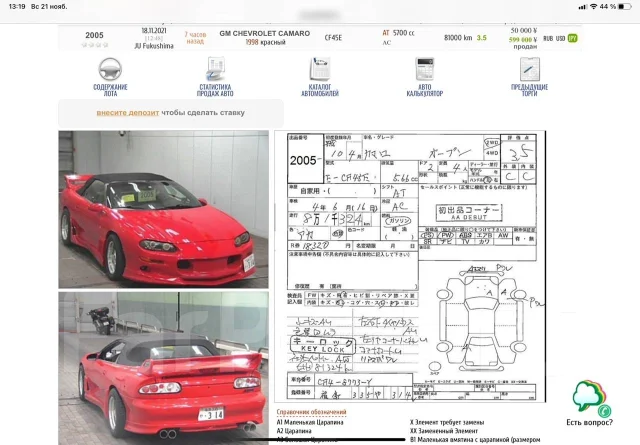Image resolution: width=640 pixels, height=445 pixels.
Task: Click the JU Fukushima auction name
Action: pyautogui.click(x=154, y=46)
